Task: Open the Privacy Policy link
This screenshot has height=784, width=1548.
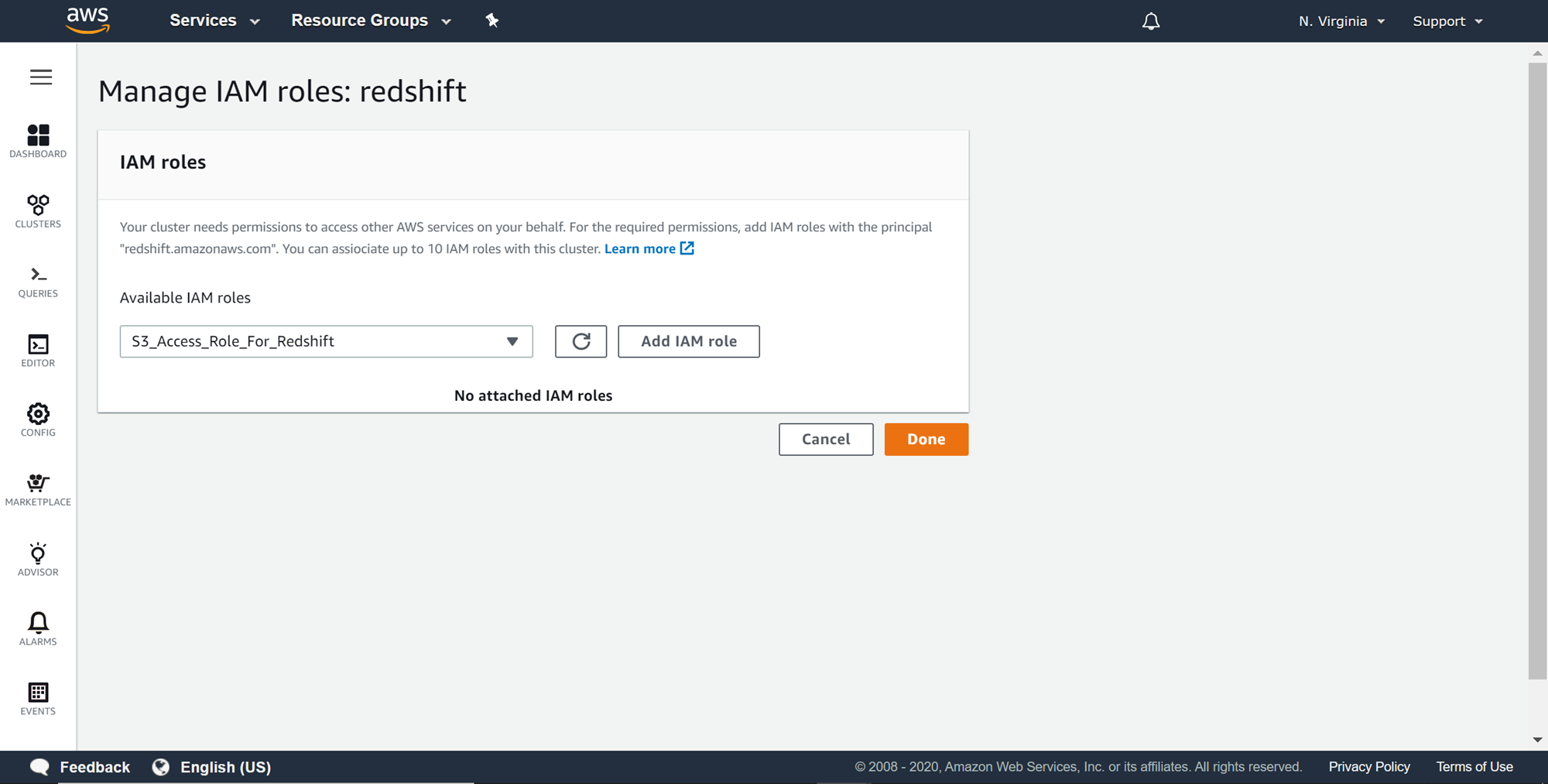Action: 1369,767
